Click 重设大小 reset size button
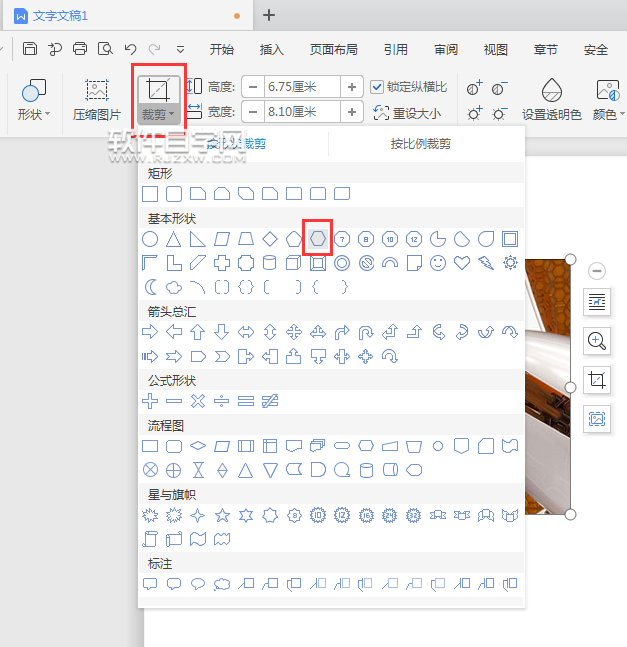Viewport: 627px width, 647px height. (x=407, y=113)
